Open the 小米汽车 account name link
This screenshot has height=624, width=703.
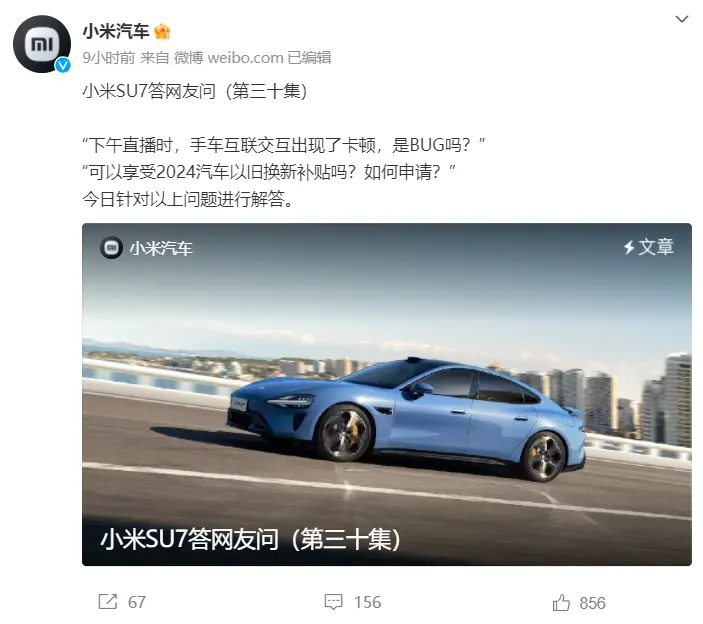click(116, 31)
